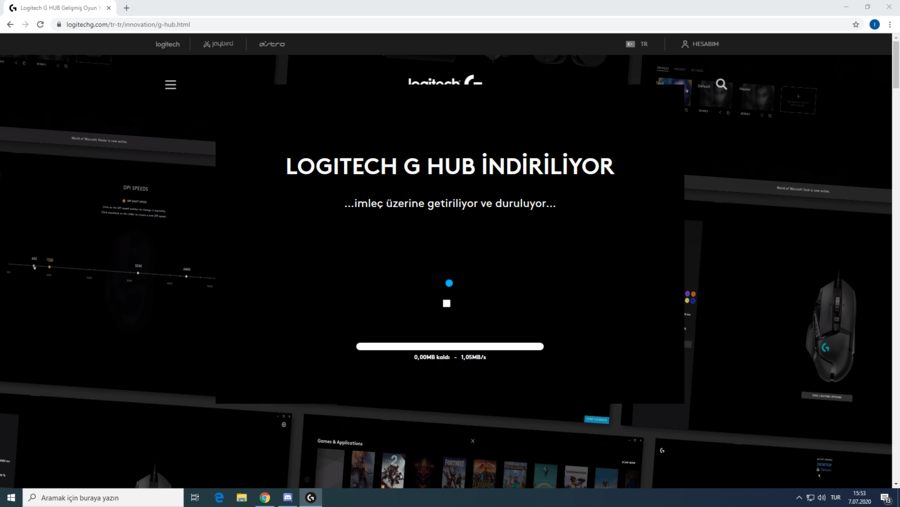The height and width of the screenshot is (507, 900).
Task: Launch Microsoft Edge from the taskbar
Action: [x=219, y=498]
